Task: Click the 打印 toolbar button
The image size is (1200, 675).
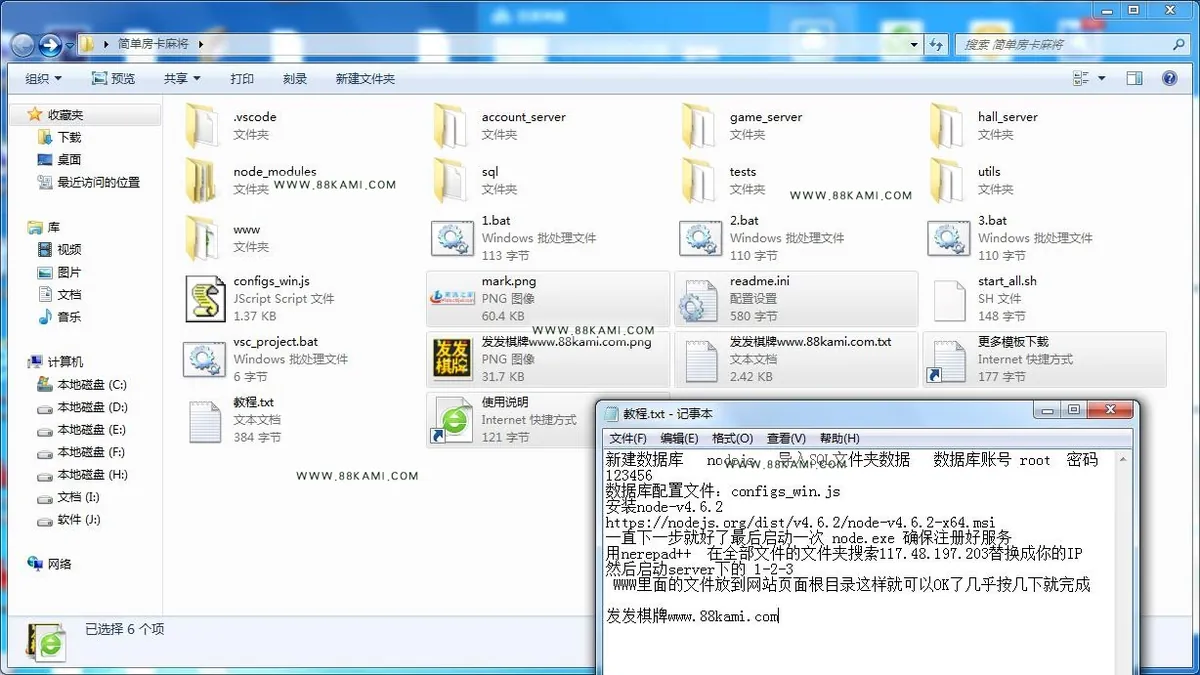Action: click(242, 78)
